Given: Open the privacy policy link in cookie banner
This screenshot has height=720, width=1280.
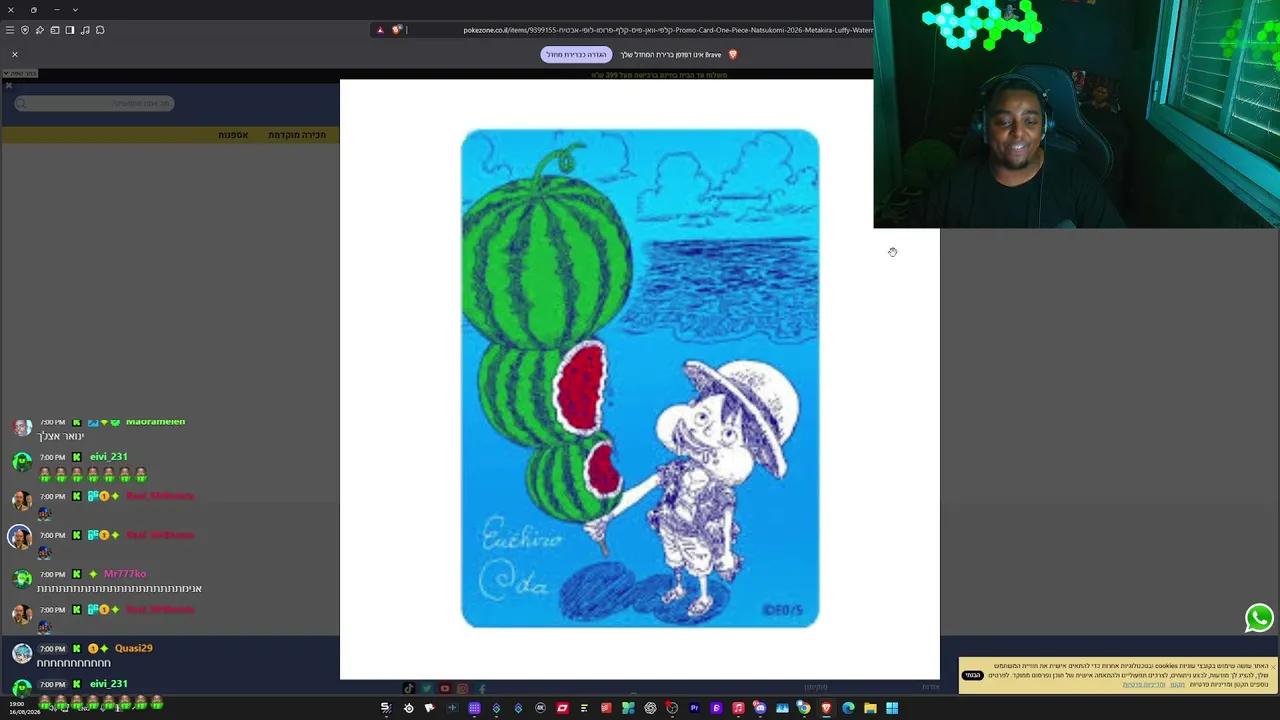Looking at the screenshot, I should 1143,685.
